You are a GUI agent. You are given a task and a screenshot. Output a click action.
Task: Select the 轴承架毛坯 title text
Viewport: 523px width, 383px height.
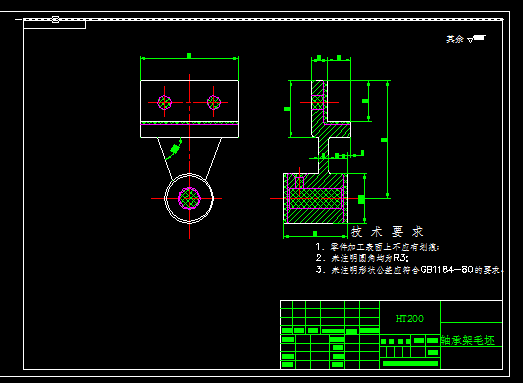pyautogui.click(x=468, y=340)
